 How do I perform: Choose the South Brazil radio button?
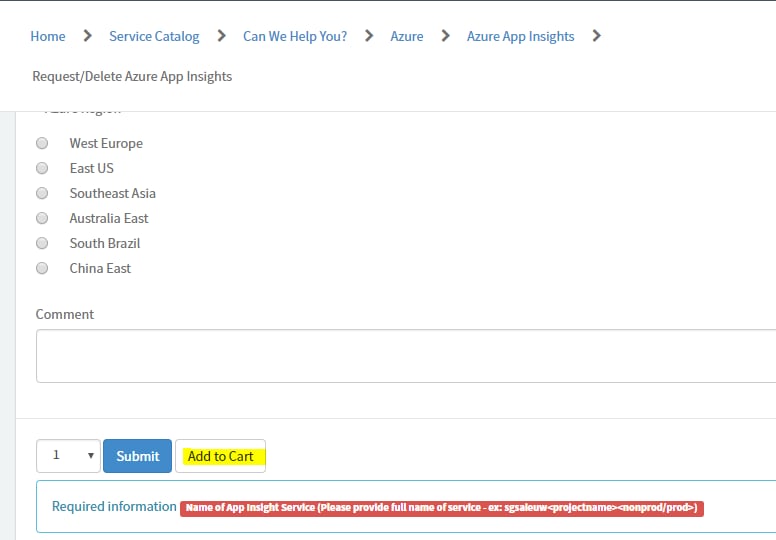pos(42,243)
